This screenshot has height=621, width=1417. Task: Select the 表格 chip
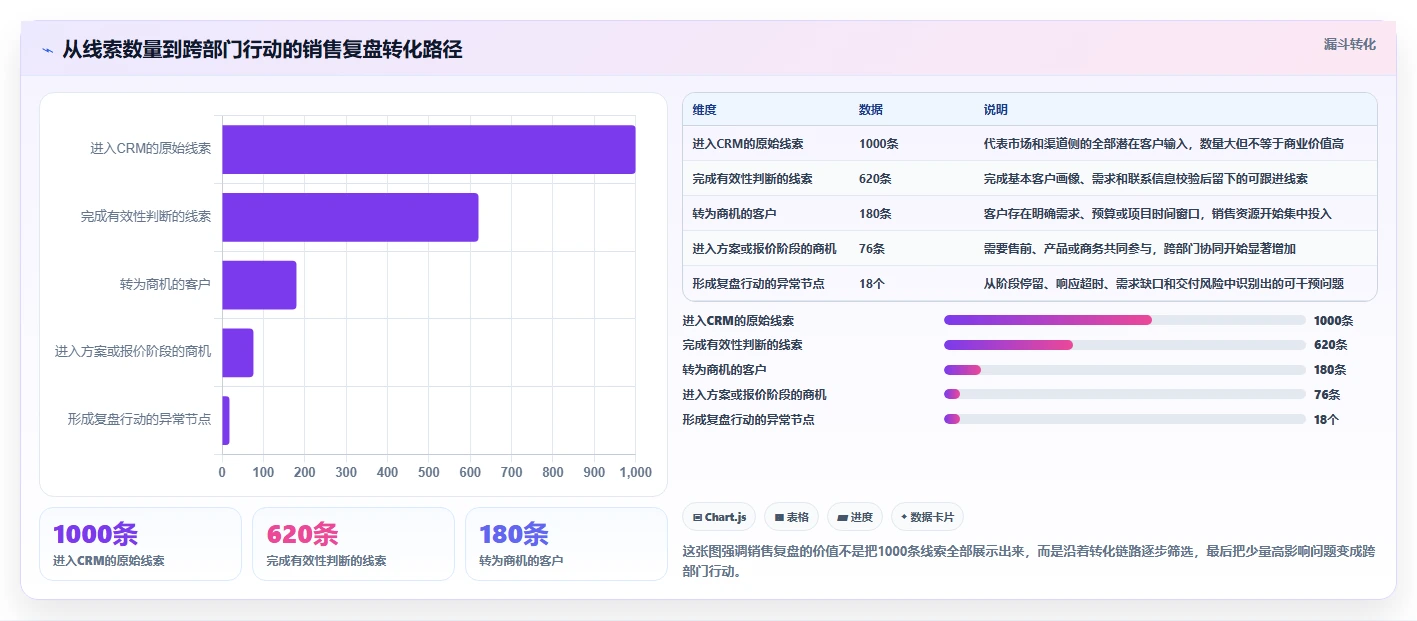tap(791, 517)
